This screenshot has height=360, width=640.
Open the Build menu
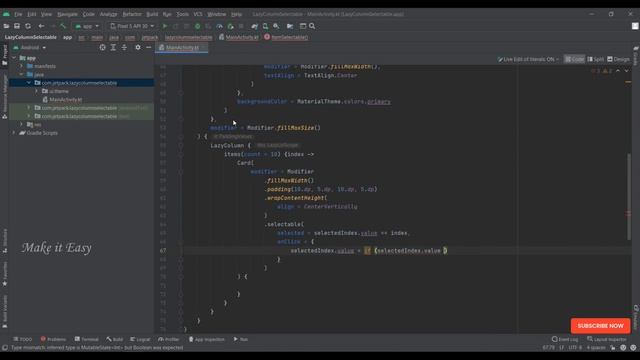coord(152,14)
